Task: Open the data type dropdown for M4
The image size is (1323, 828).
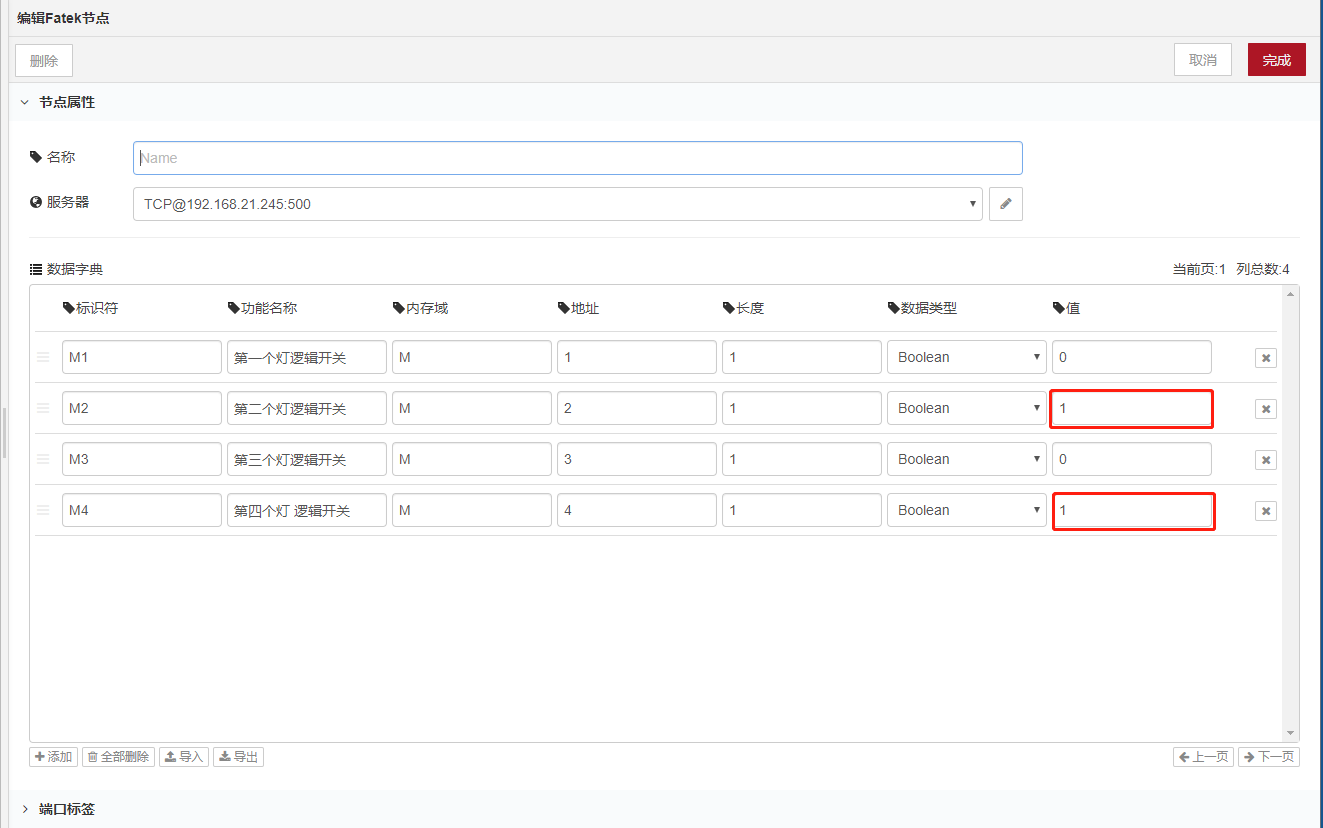Action: tap(966, 510)
